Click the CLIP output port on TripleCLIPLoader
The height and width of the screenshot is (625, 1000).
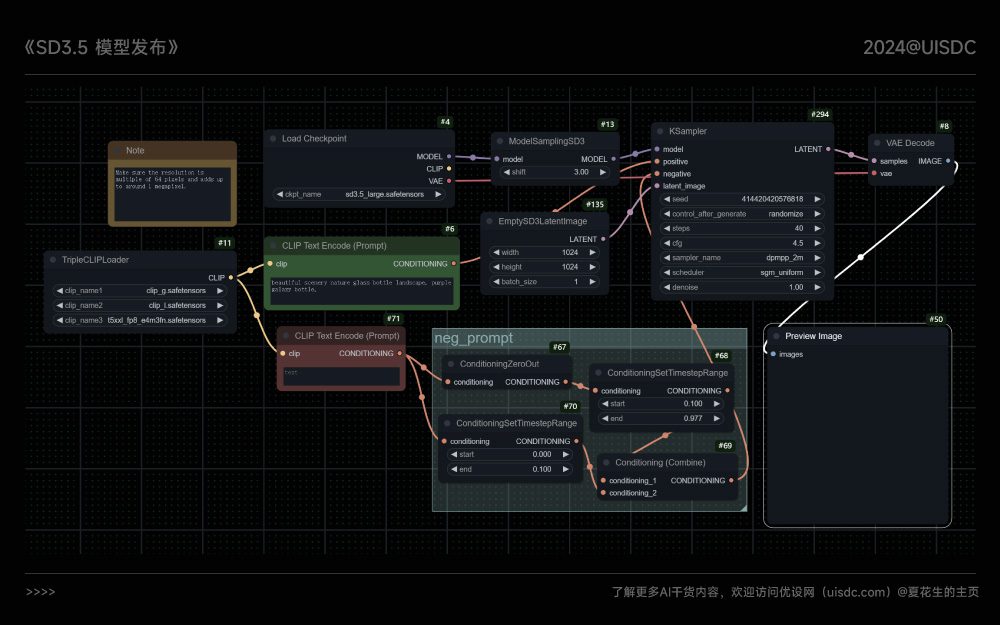click(x=231, y=277)
